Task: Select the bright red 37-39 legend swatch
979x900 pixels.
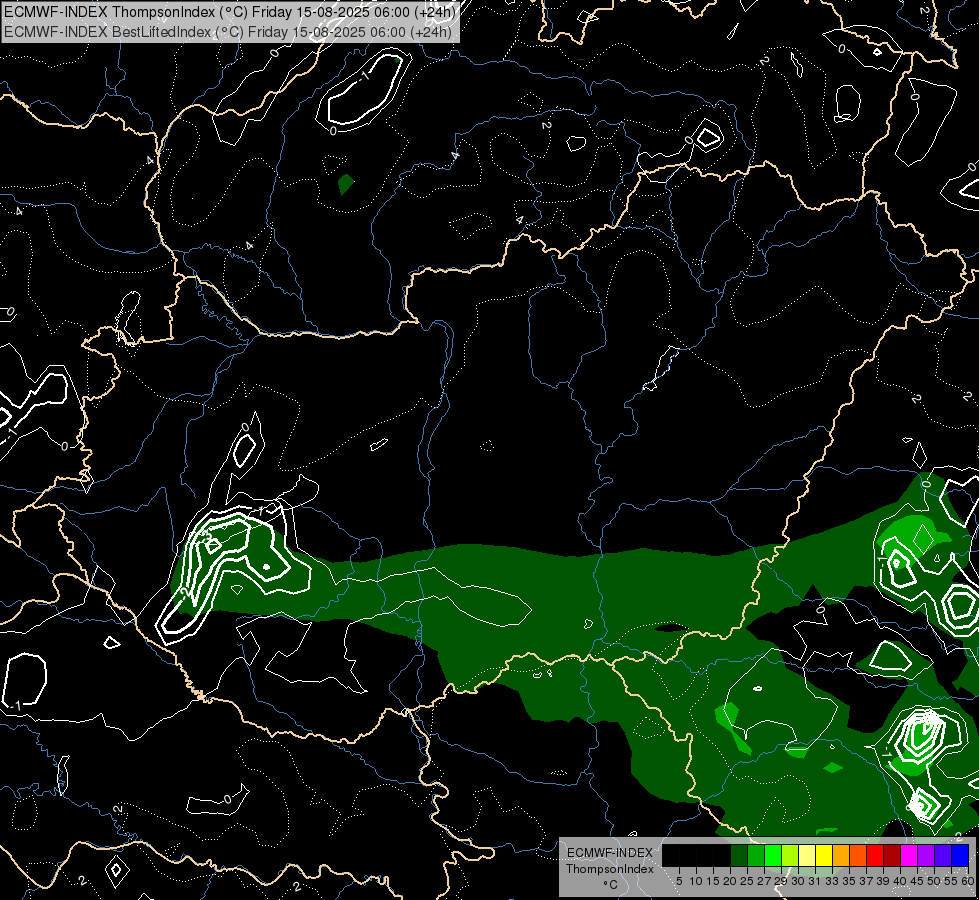Action: pos(875,855)
